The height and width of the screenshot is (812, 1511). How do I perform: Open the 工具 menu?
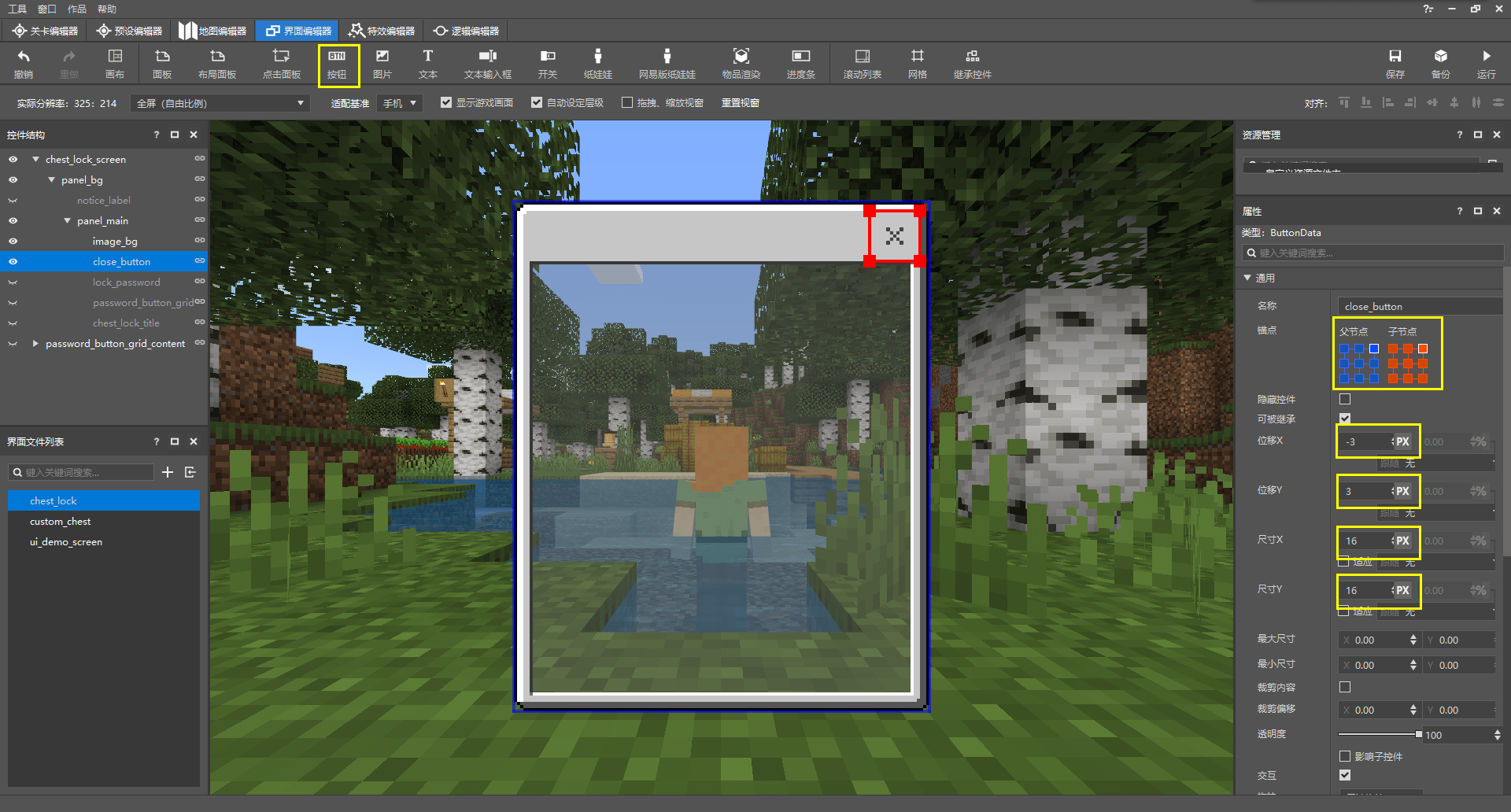click(x=17, y=9)
